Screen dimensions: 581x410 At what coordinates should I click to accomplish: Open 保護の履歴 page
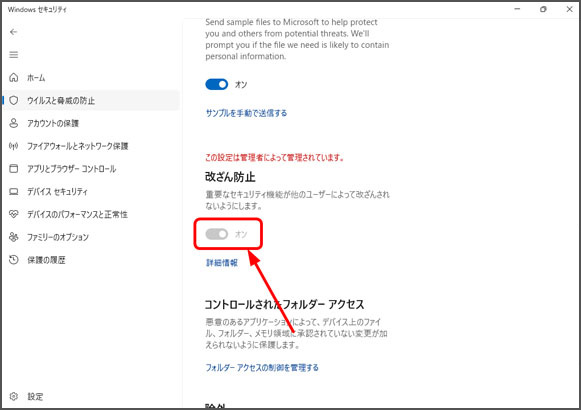coord(91,260)
